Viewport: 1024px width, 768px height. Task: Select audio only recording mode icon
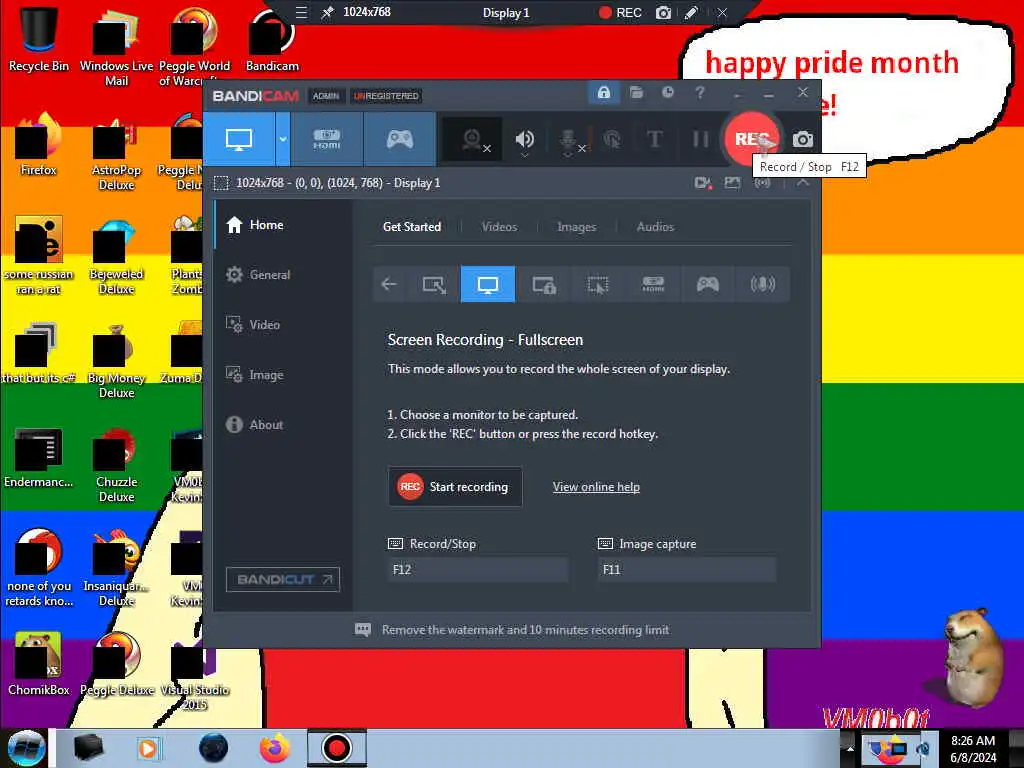[x=762, y=284]
